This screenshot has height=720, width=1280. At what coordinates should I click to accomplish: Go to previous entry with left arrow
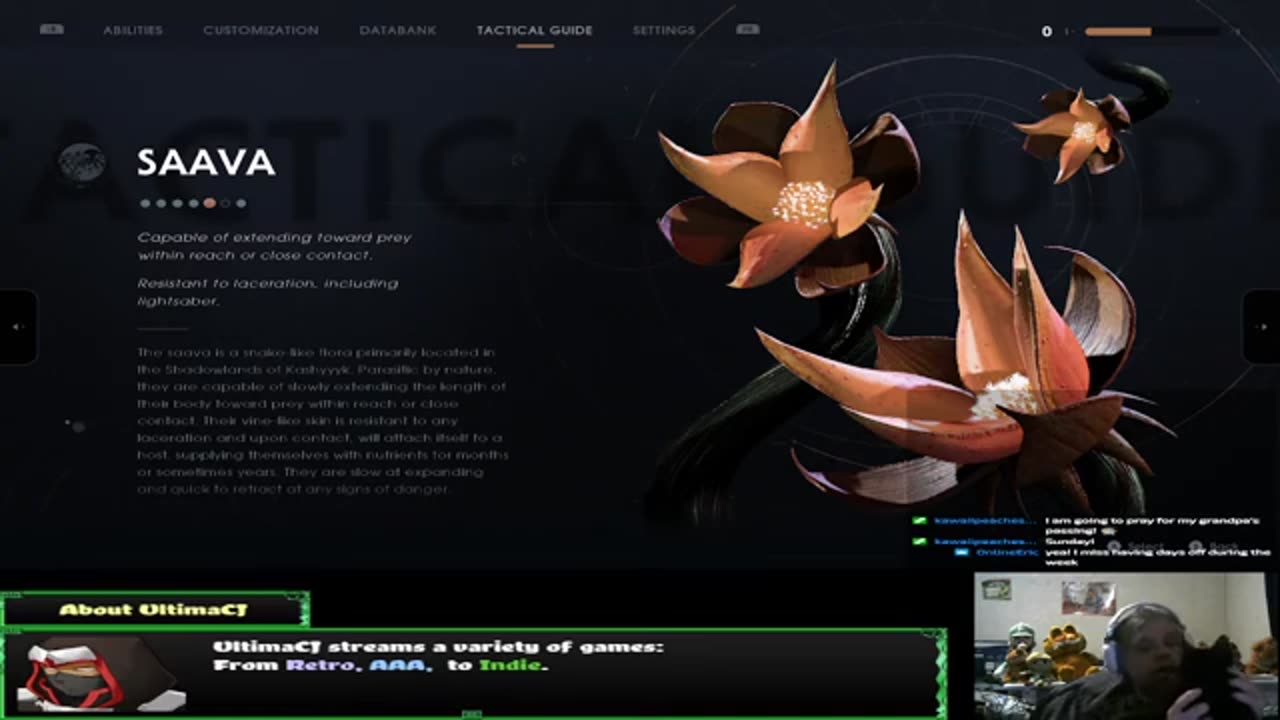(x=17, y=327)
